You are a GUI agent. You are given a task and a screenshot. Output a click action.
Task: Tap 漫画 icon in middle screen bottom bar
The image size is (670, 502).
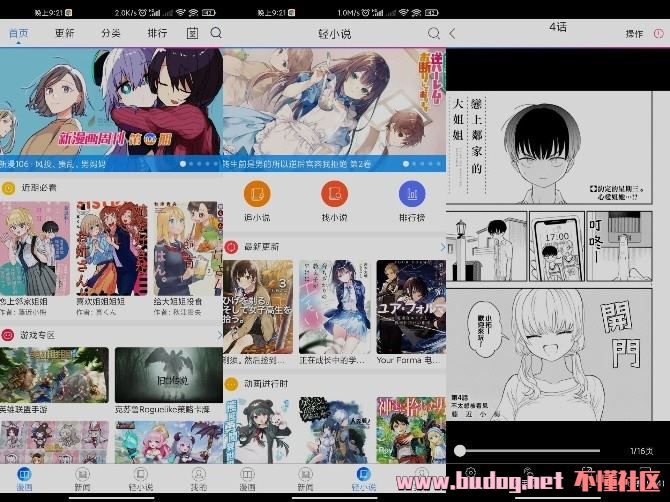tap(247, 474)
